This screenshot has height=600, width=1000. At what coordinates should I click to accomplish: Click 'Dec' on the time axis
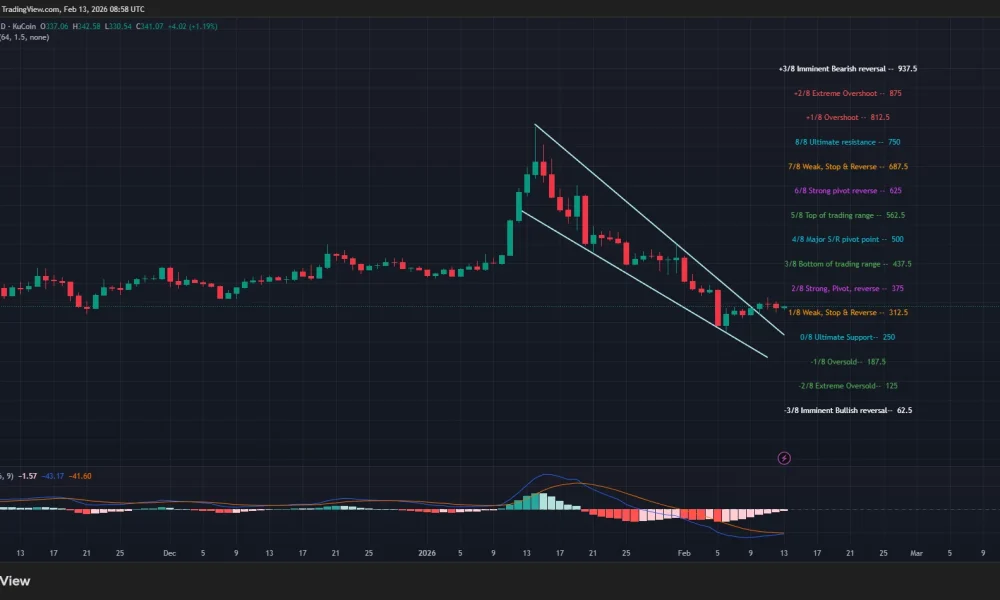(169, 552)
